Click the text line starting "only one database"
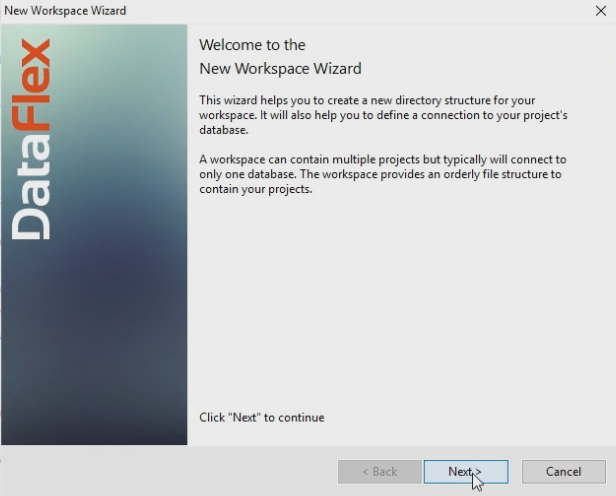616x496 pixels. pos(380,174)
